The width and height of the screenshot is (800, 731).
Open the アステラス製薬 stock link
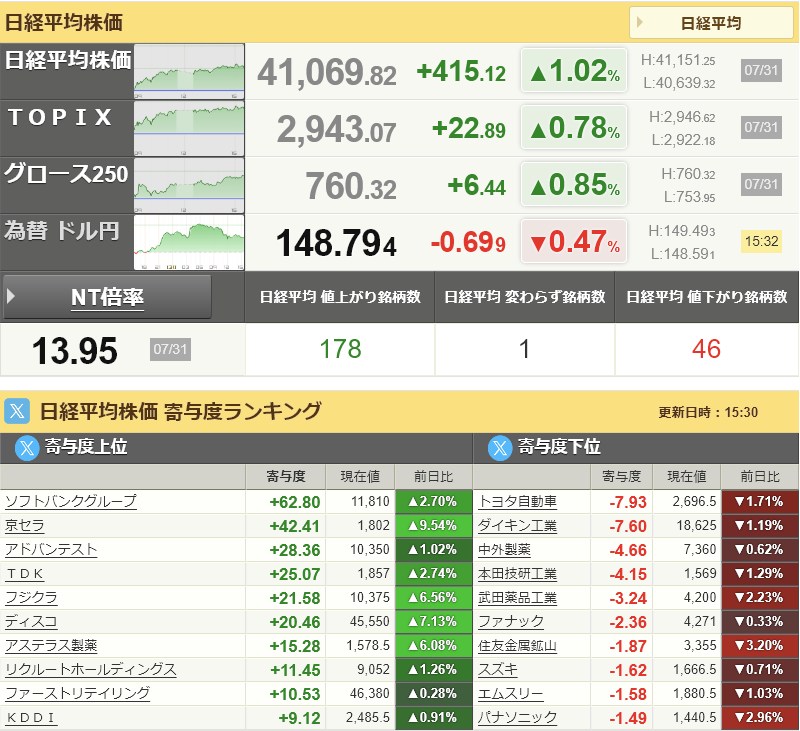pyautogui.click(x=51, y=645)
